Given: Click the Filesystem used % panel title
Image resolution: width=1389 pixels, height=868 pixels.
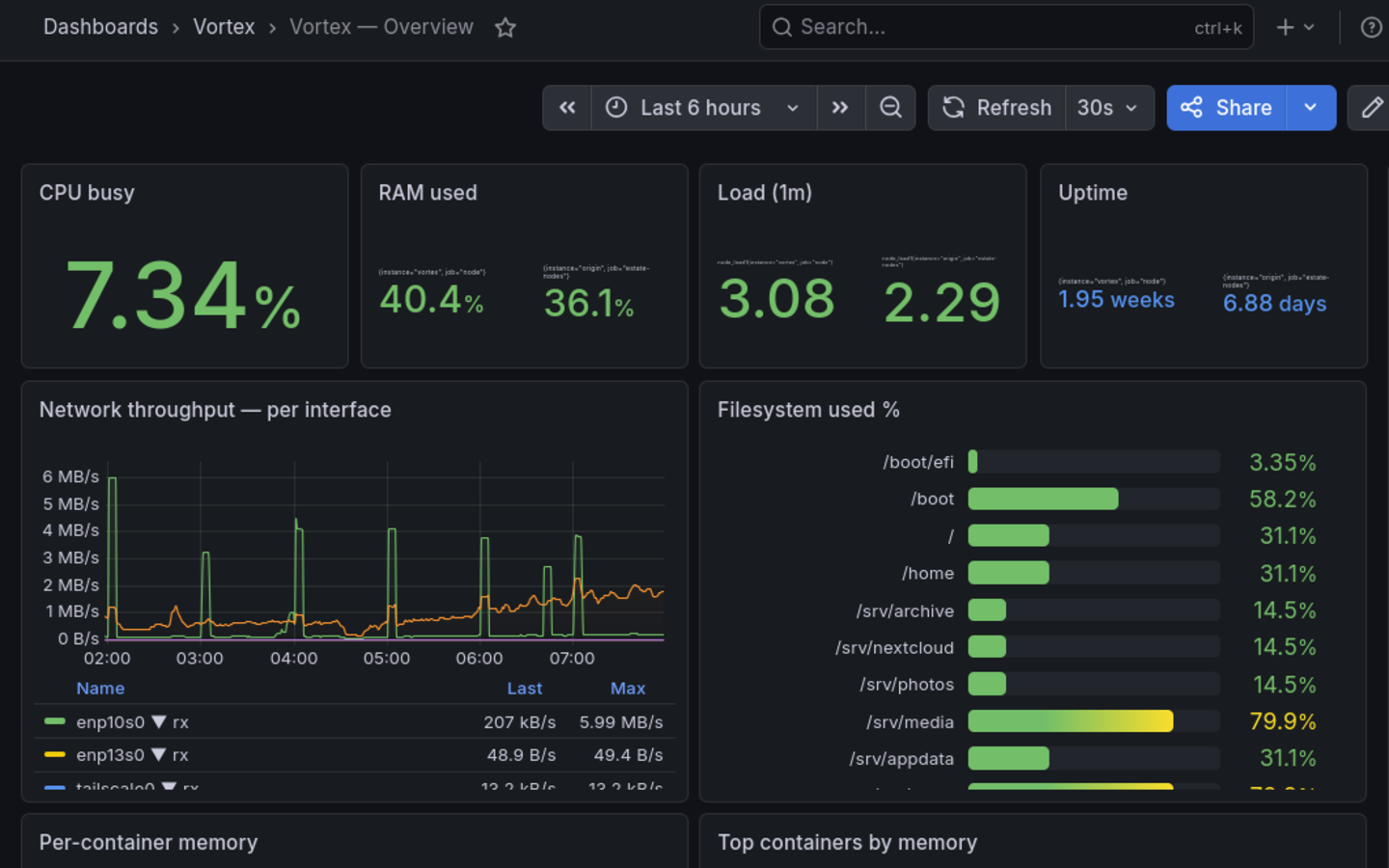Looking at the screenshot, I should 808,410.
